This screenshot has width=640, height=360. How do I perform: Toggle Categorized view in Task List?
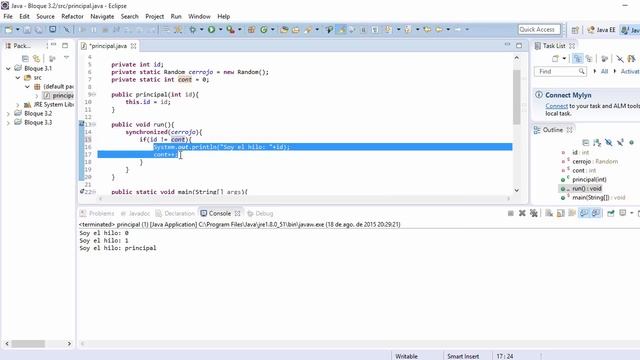577,59
